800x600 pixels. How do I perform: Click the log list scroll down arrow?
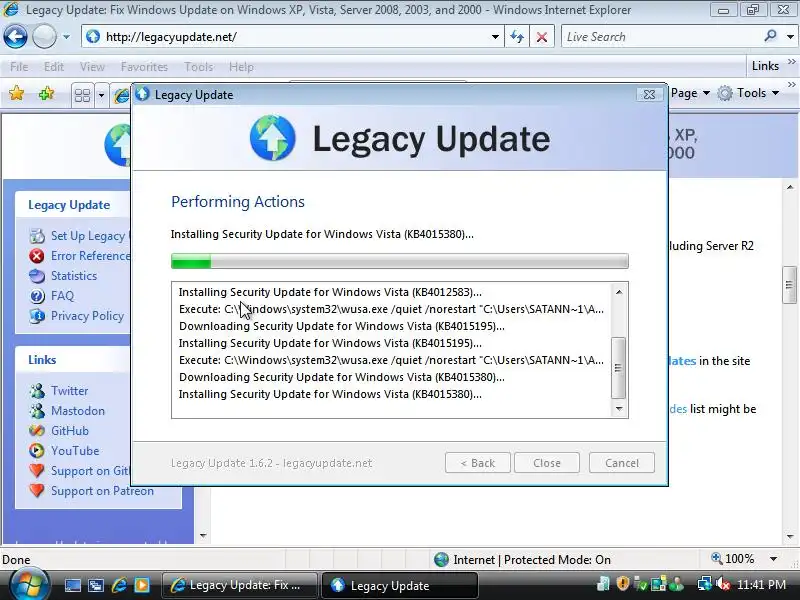(619, 408)
